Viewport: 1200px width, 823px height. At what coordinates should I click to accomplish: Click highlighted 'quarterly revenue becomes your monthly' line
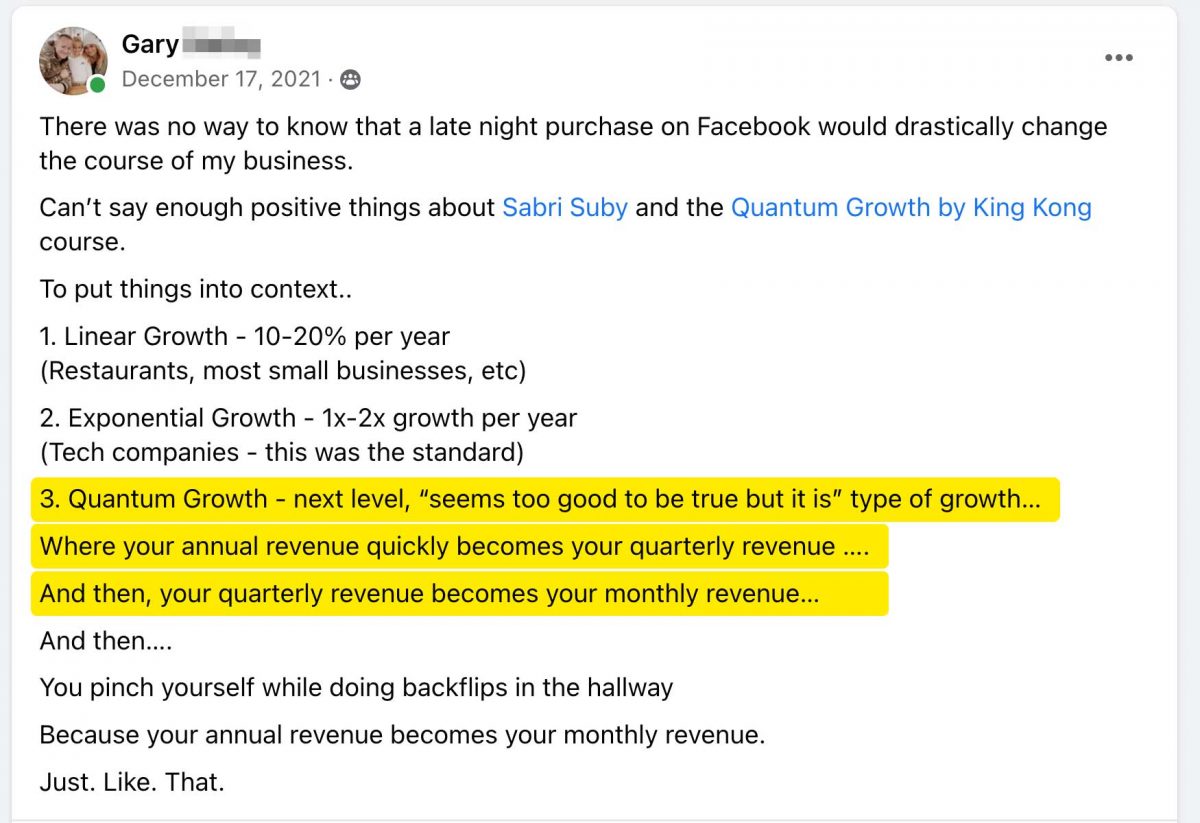pyautogui.click(x=459, y=594)
